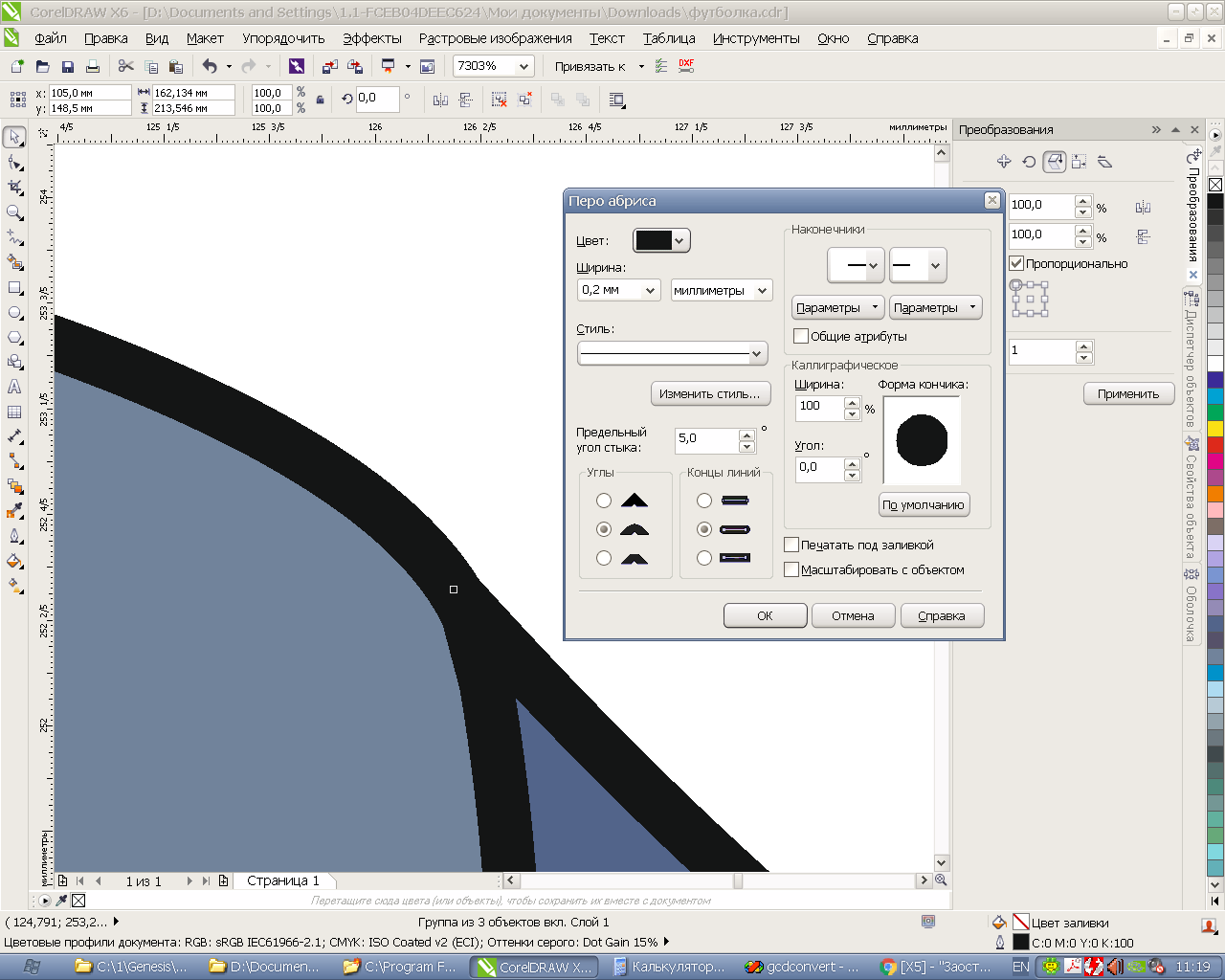The height and width of the screenshot is (980, 1225).
Task: Click the 'Отмена' button
Action: (853, 615)
